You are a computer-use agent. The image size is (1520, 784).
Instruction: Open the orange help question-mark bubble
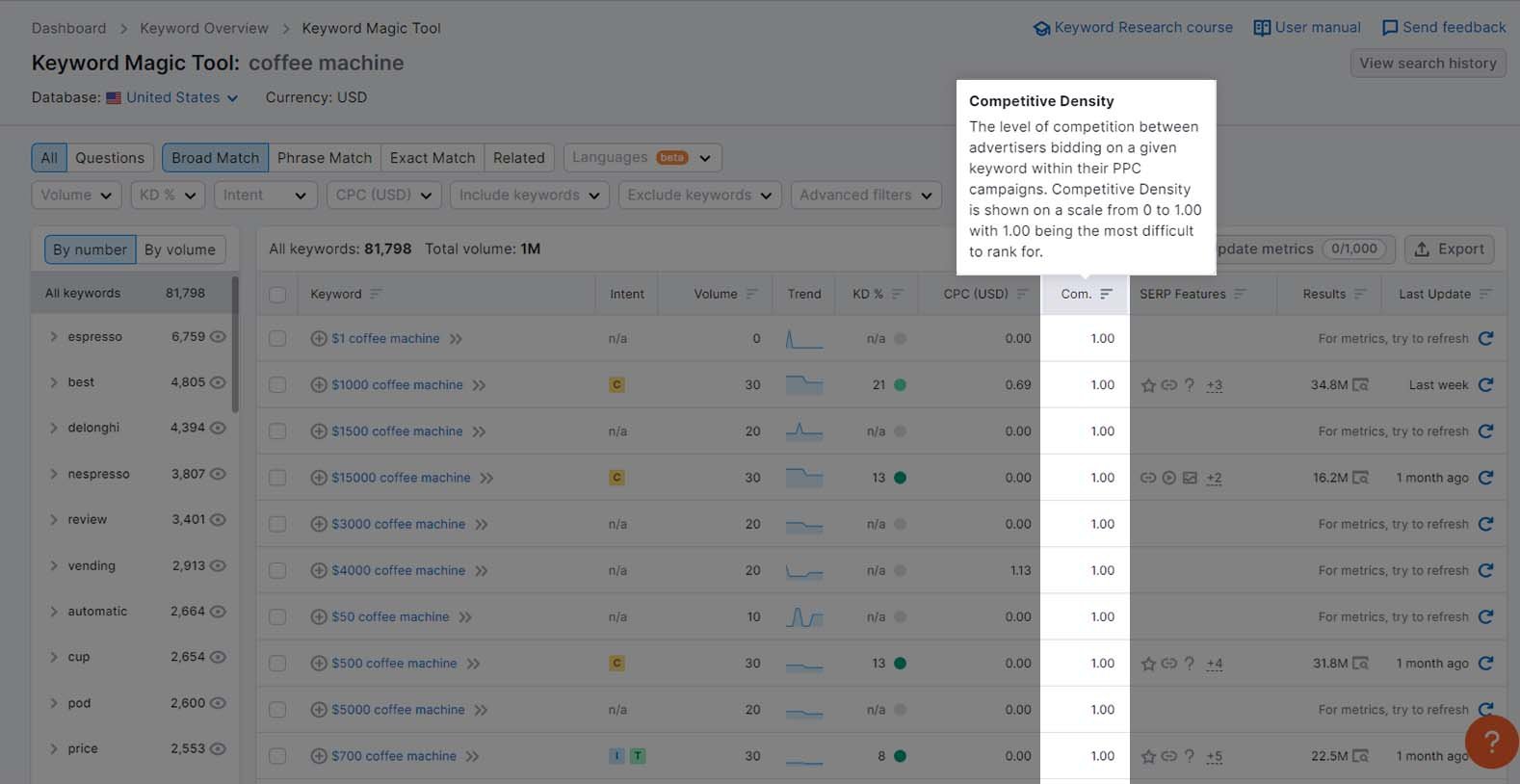point(1491,741)
